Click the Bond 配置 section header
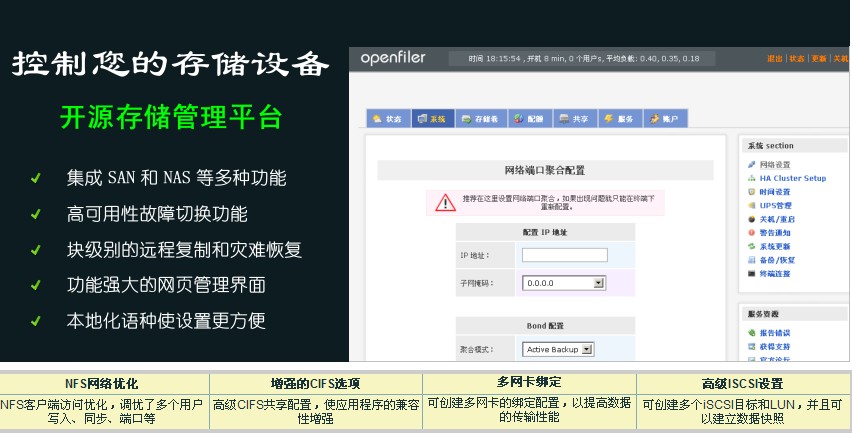 545,326
